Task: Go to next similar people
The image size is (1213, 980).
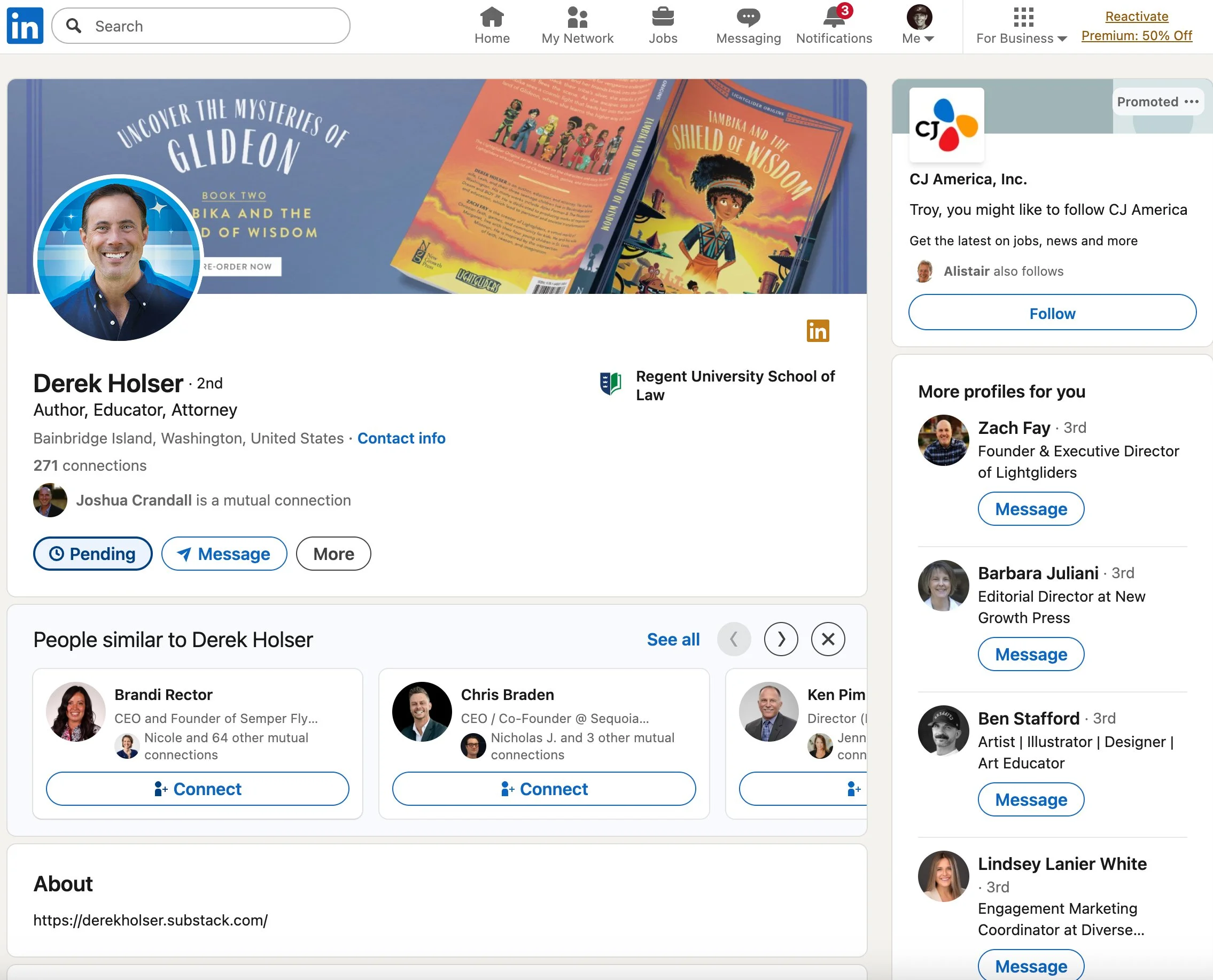Action: [x=781, y=639]
